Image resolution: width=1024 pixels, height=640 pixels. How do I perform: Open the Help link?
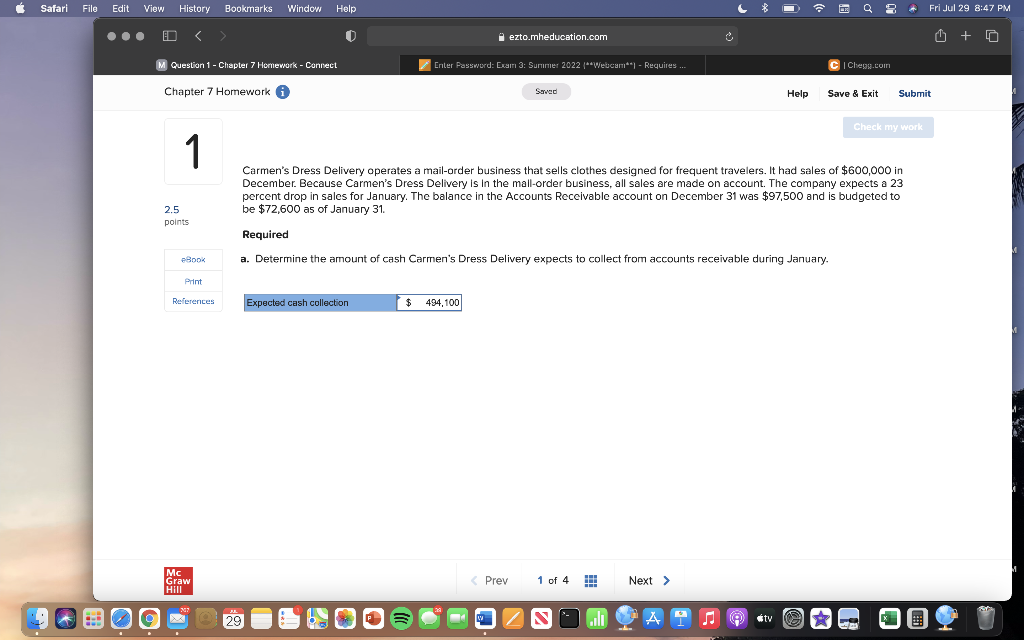coord(797,93)
